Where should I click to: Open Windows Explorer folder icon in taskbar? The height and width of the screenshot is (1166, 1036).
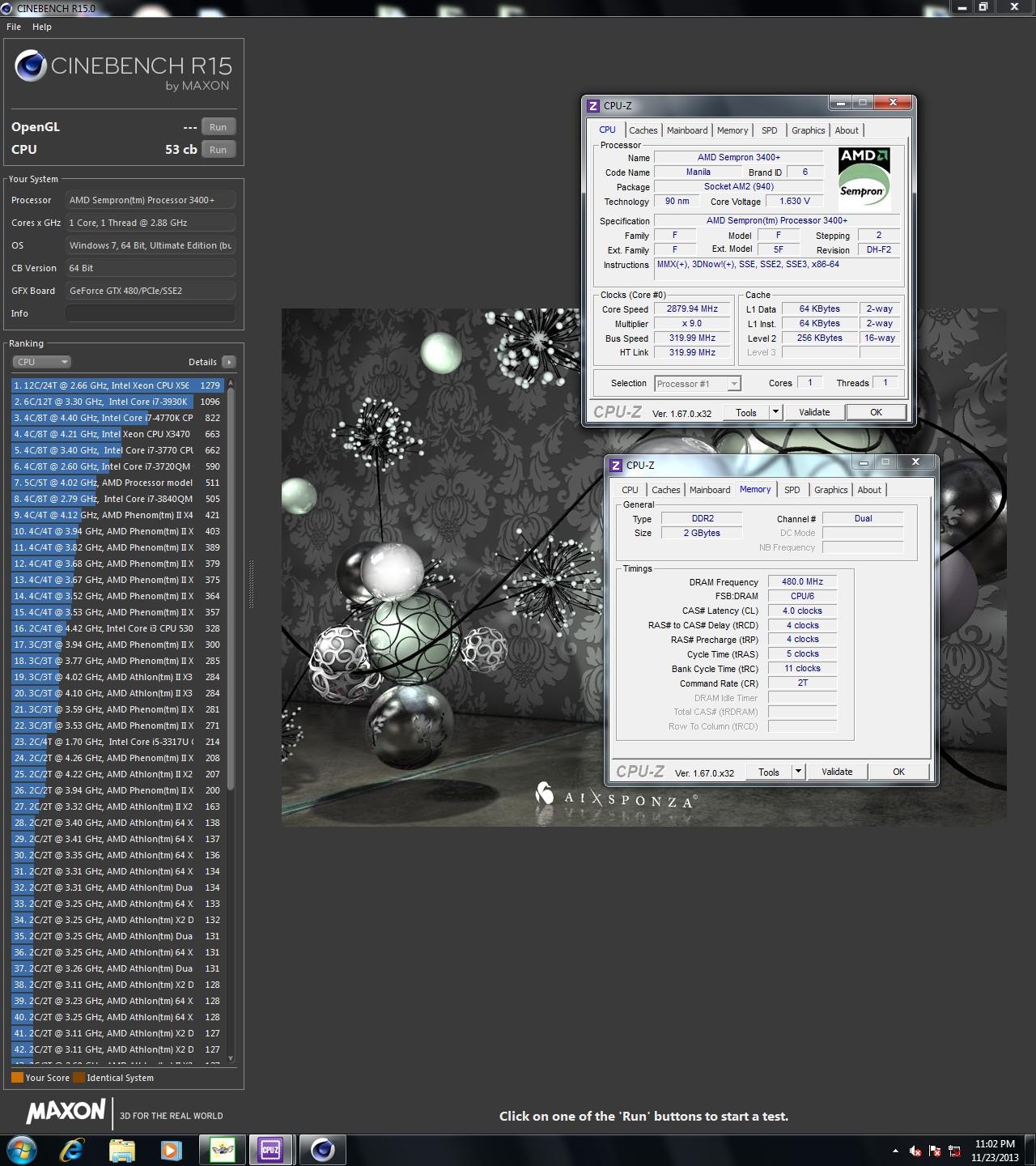122,1150
